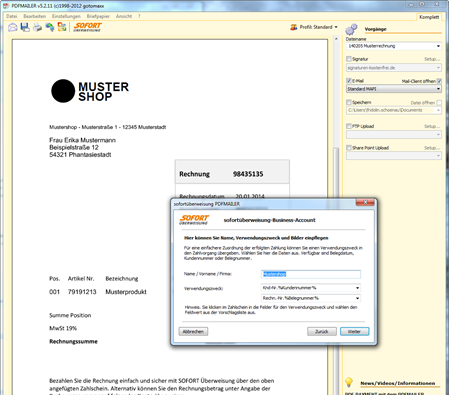Click the MUSTER SHOP logo in the preview
This screenshot has height=395, width=449.
[90, 91]
